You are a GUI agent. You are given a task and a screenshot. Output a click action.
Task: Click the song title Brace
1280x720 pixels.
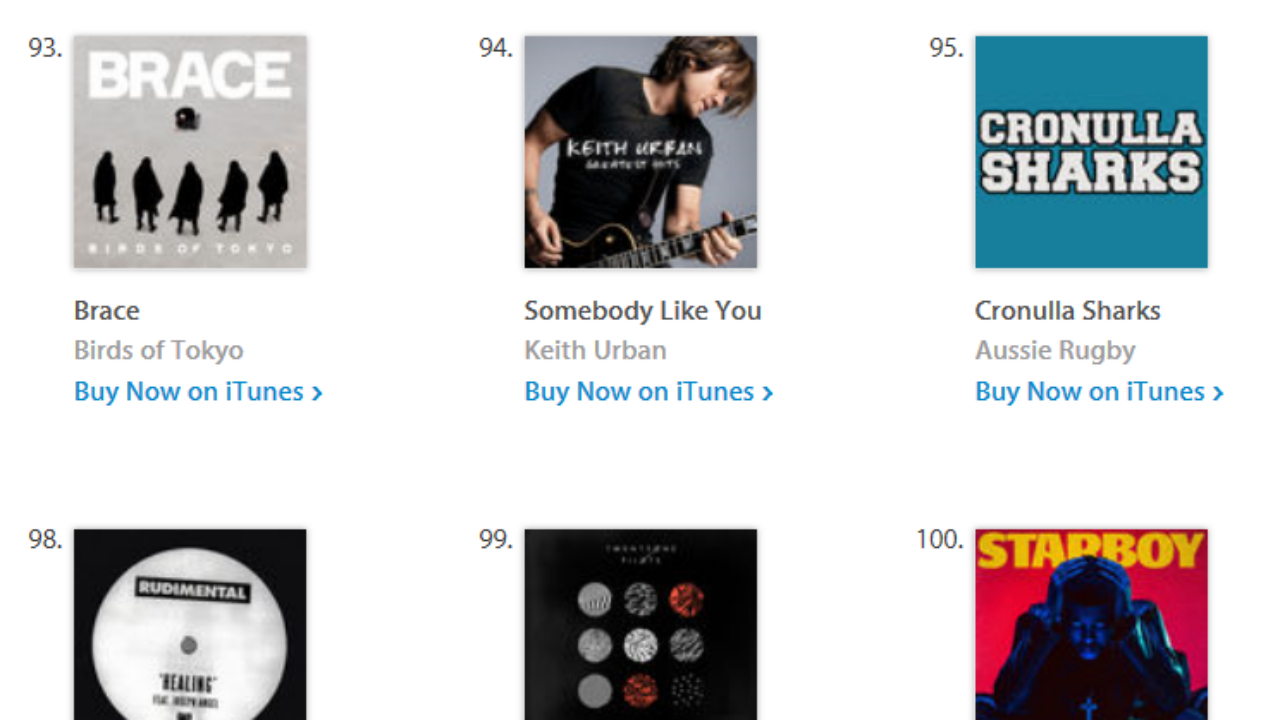pos(107,311)
